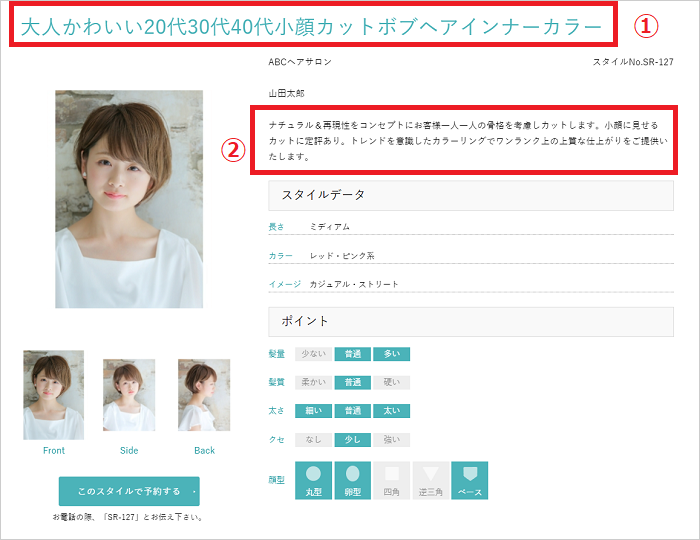Select 普通 in 太さ row

pos(352,411)
